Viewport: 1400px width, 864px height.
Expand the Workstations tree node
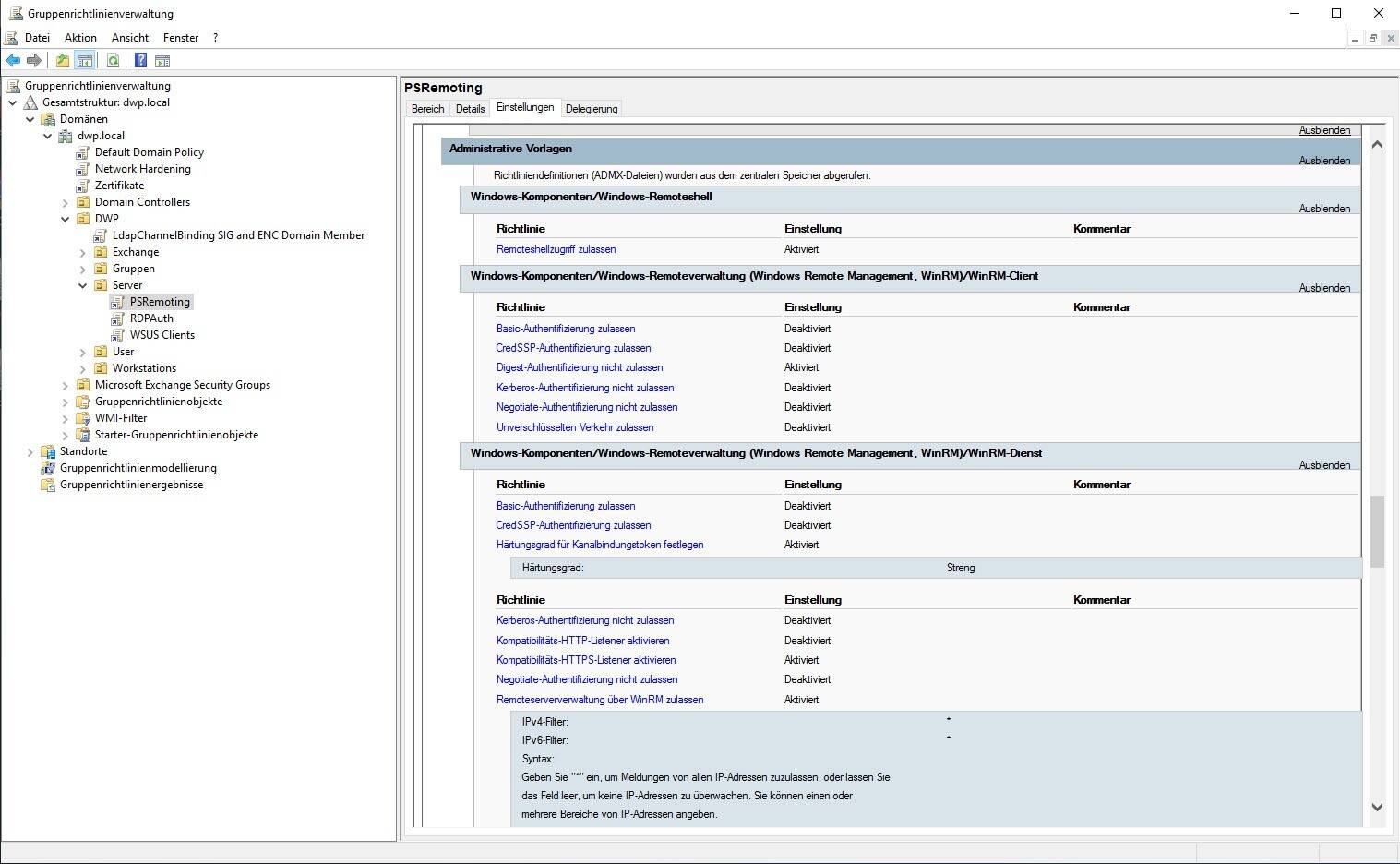tap(83, 368)
